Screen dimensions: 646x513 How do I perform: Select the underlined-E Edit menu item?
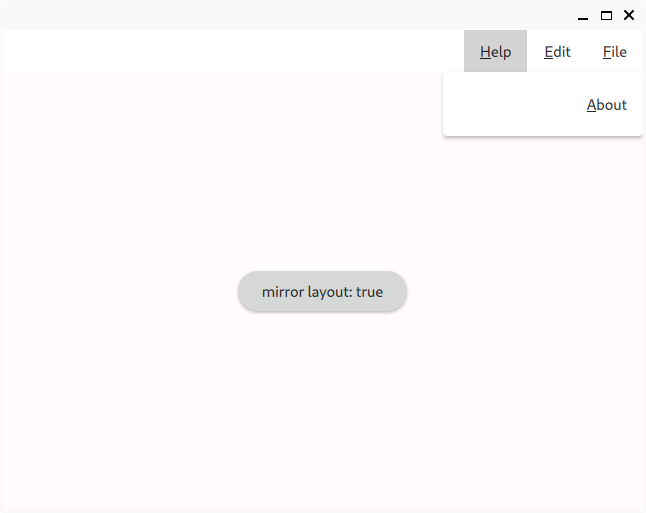click(x=557, y=51)
